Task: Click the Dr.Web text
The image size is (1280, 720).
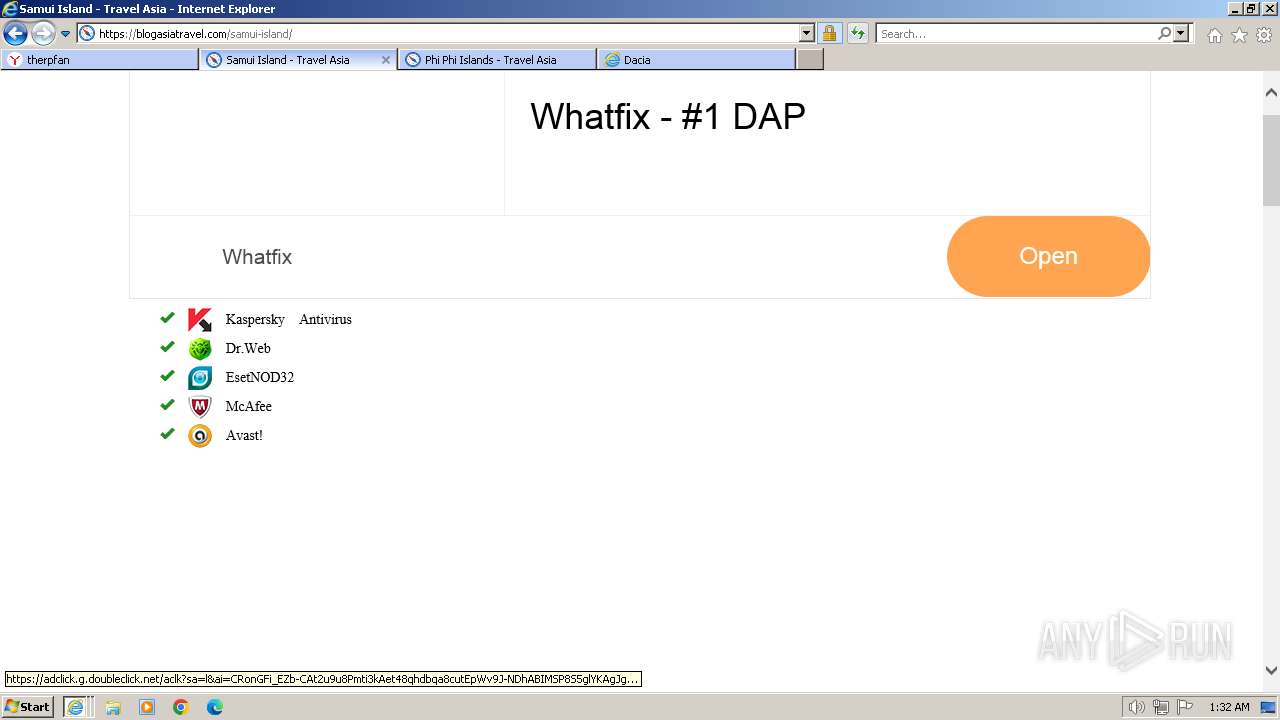Action: tap(248, 349)
